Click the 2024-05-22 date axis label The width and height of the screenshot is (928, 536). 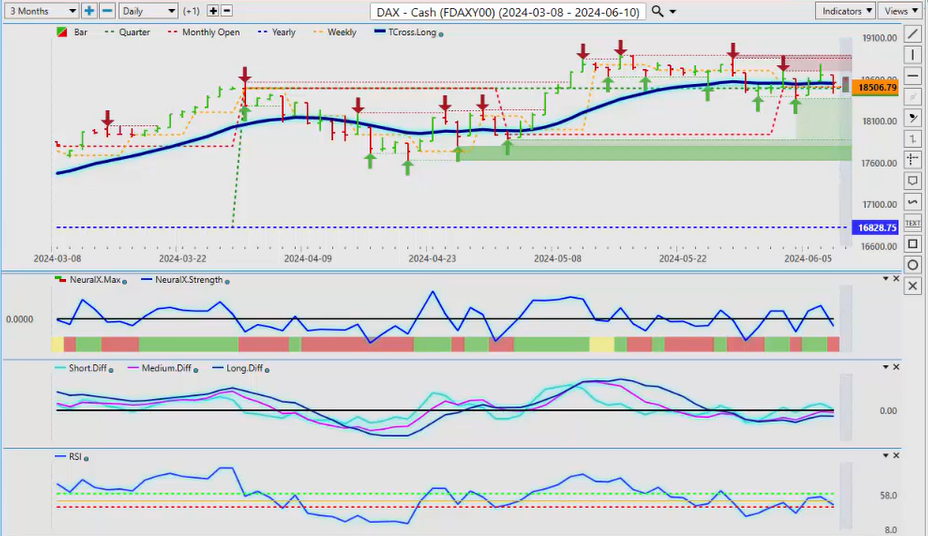coord(682,259)
